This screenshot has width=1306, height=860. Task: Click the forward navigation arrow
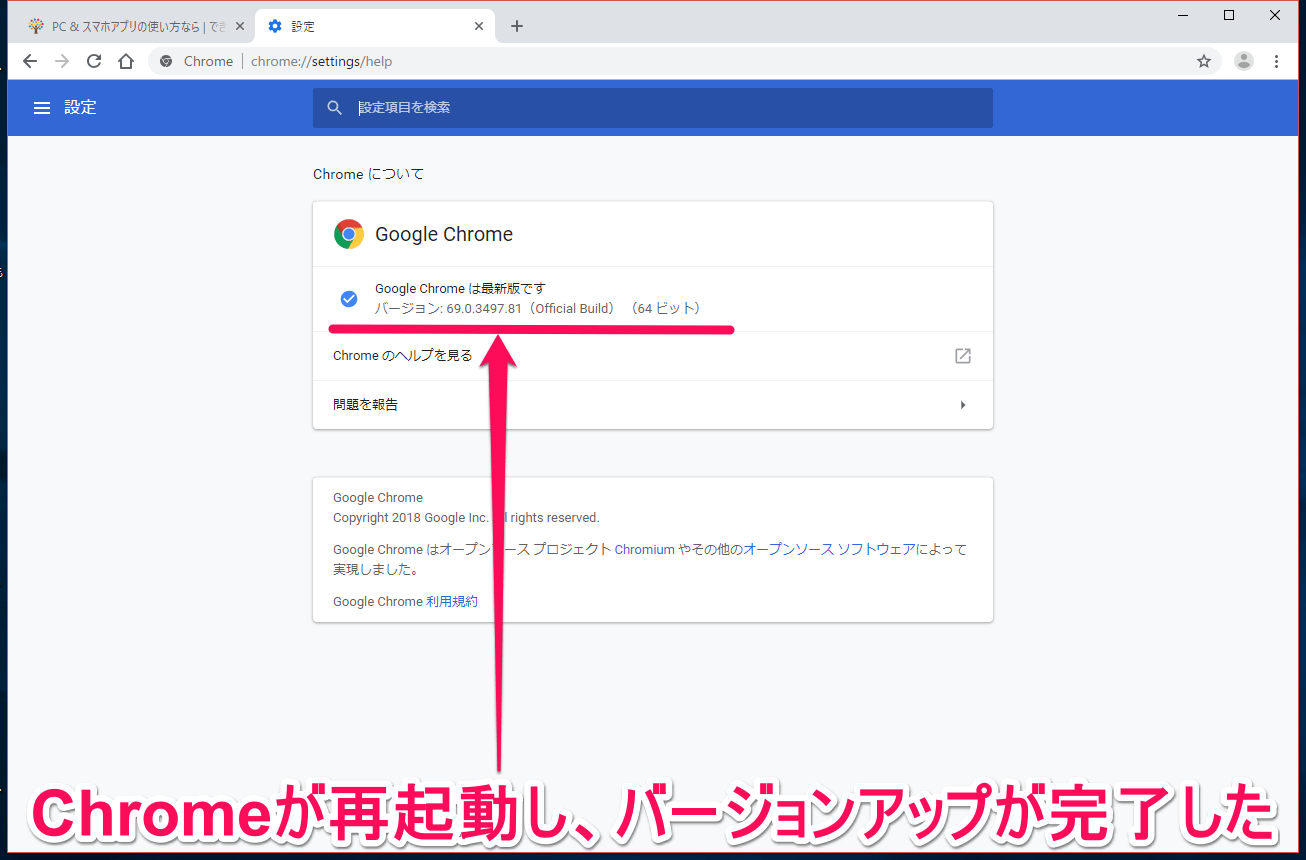[x=62, y=61]
